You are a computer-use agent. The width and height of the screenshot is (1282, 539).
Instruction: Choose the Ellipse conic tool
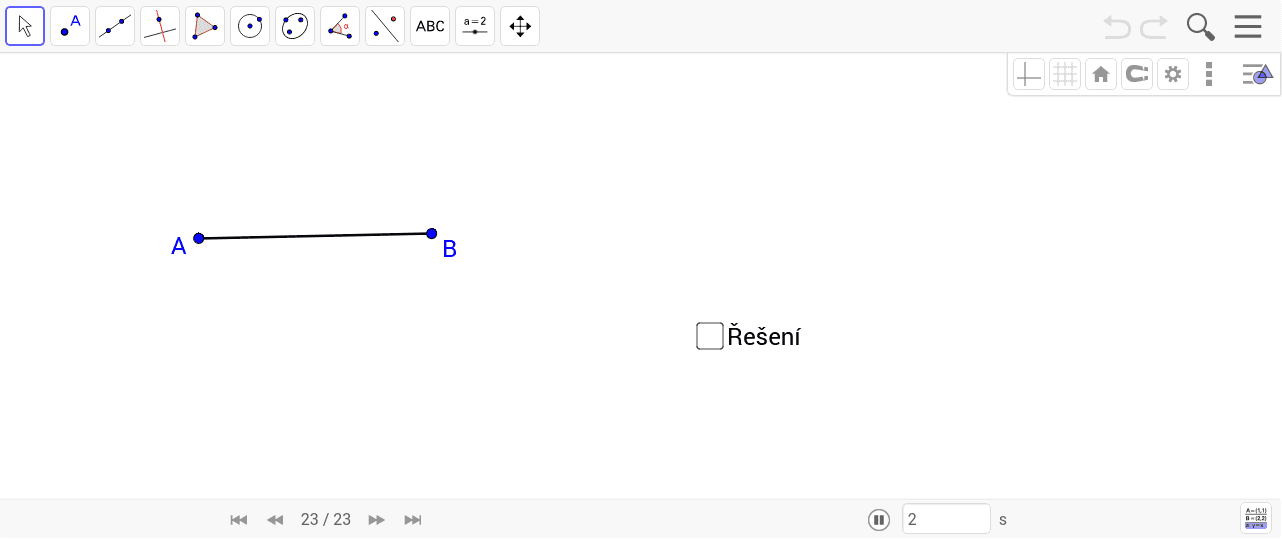click(x=295, y=26)
